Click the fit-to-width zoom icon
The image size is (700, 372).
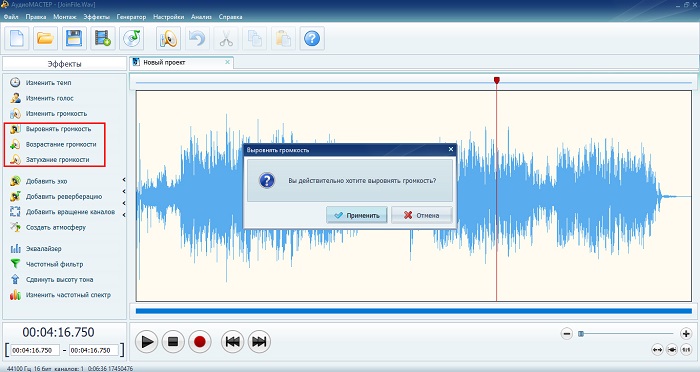coord(657,350)
